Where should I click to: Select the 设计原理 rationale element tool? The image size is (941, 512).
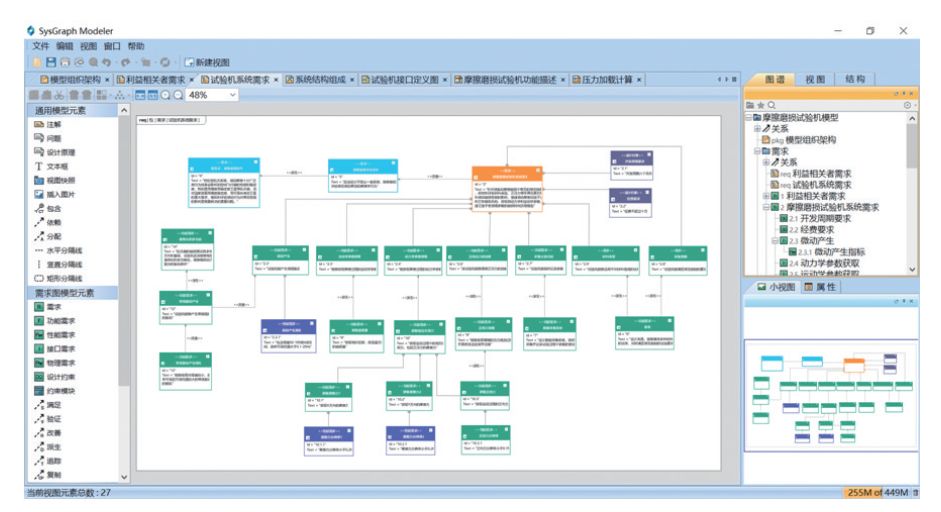tap(55, 152)
